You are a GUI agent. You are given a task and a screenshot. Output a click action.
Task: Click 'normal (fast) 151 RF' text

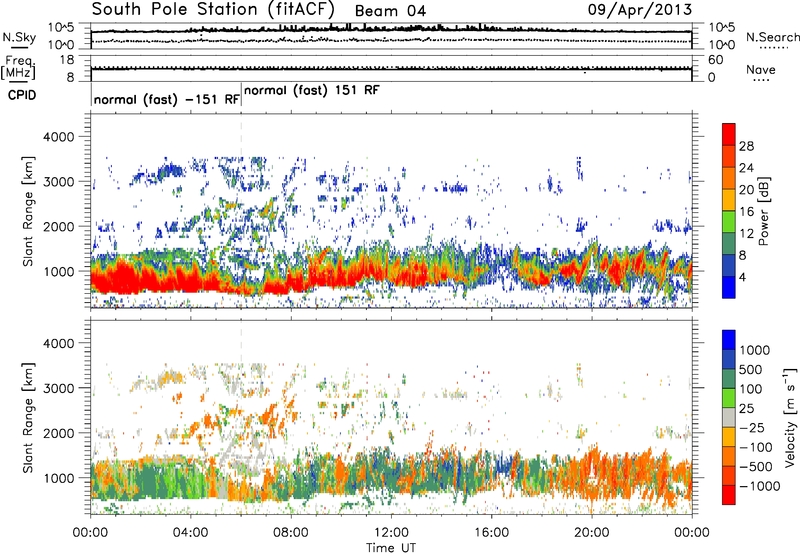click(x=312, y=90)
